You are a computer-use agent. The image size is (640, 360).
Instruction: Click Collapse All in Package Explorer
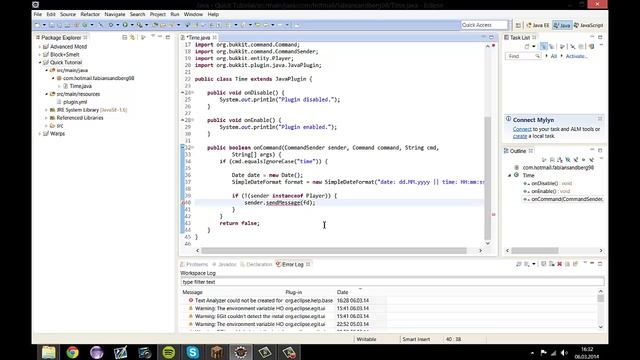pos(124,38)
